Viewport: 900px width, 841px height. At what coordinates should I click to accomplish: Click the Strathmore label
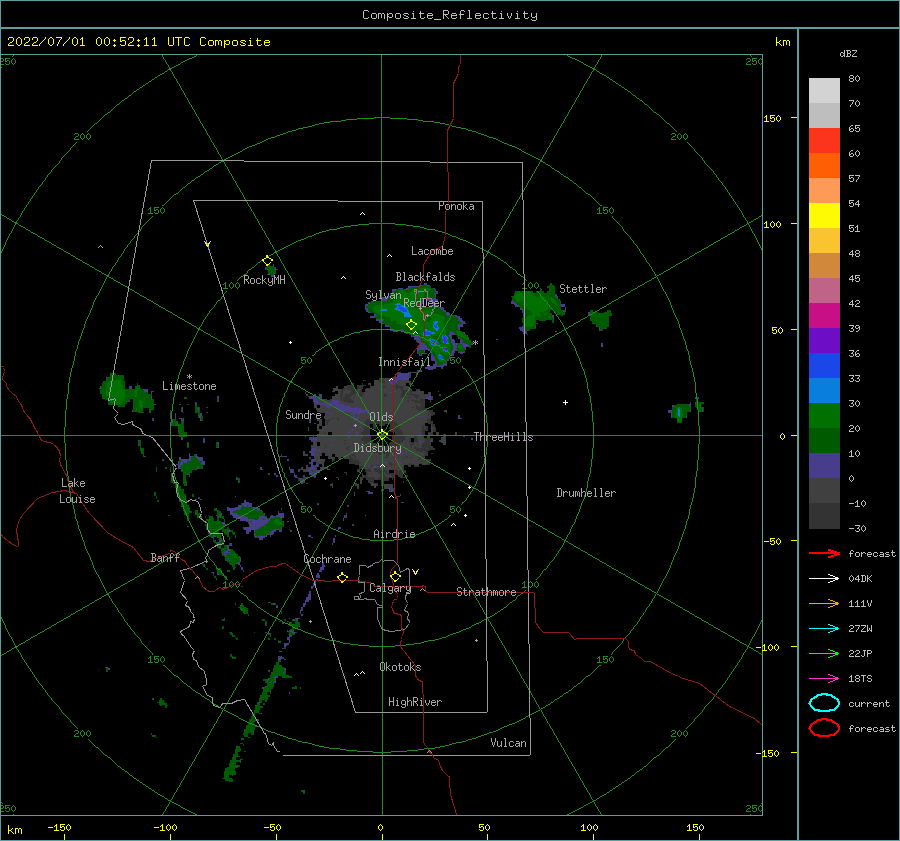click(486, 592)
